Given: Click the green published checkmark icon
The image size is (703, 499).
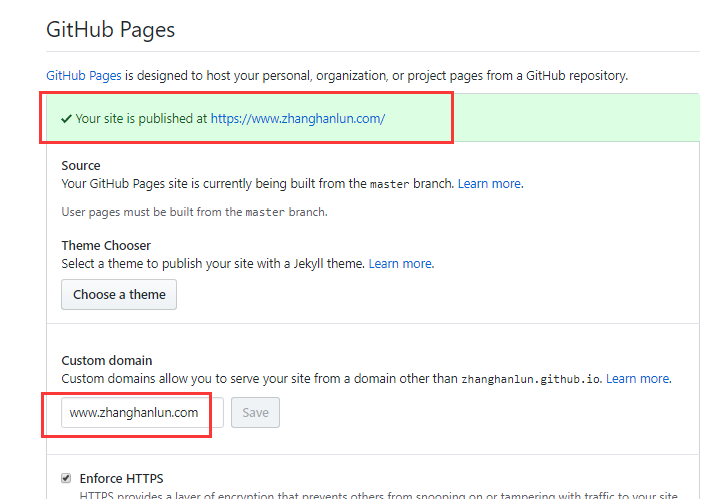Looking at the screenshot, I should click(x=66, y=118).
